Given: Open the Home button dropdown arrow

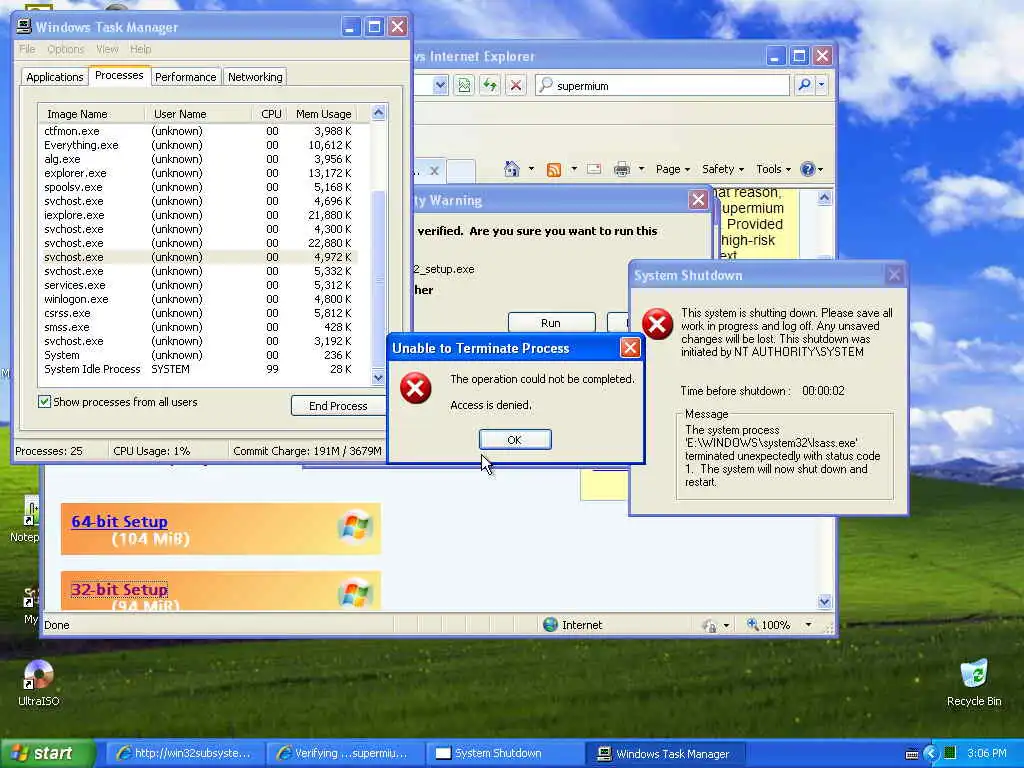Looking at the screenshot, I should tap(531, 169).
